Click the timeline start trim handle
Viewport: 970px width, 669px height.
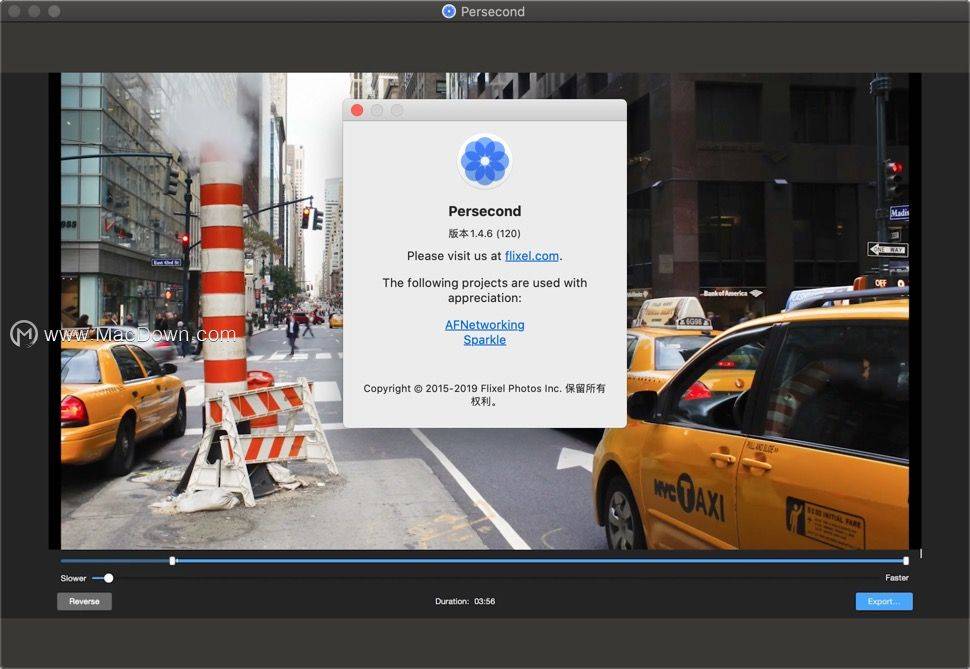click(x=173, y=561)
